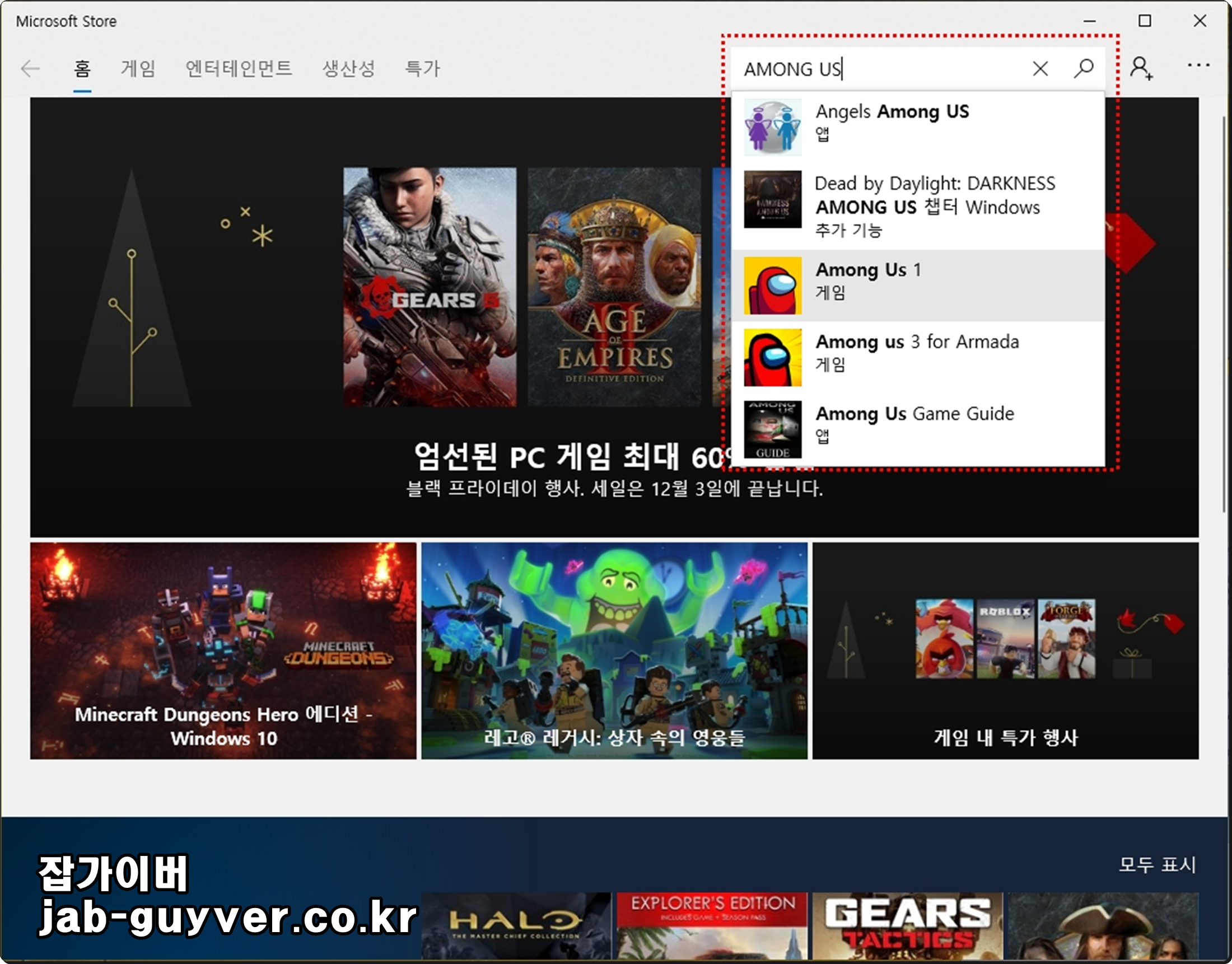Open the 특가 deals tab
The height and width of the screenshot is (964, 1232).
click(422, 69)
